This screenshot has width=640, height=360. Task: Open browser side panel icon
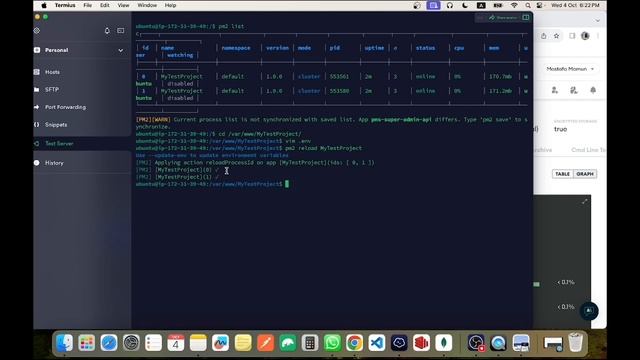(572, 36)
